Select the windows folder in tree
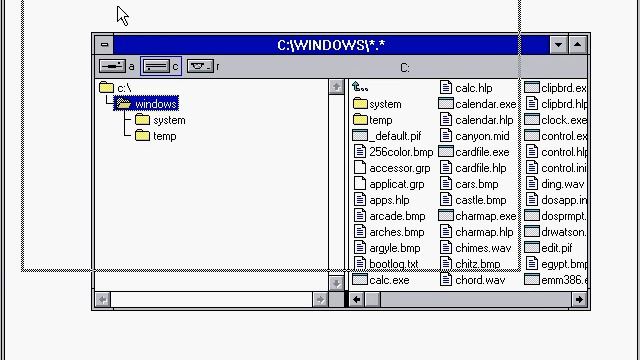This screenshot has width=640, height=360. (x=146, y=104)
